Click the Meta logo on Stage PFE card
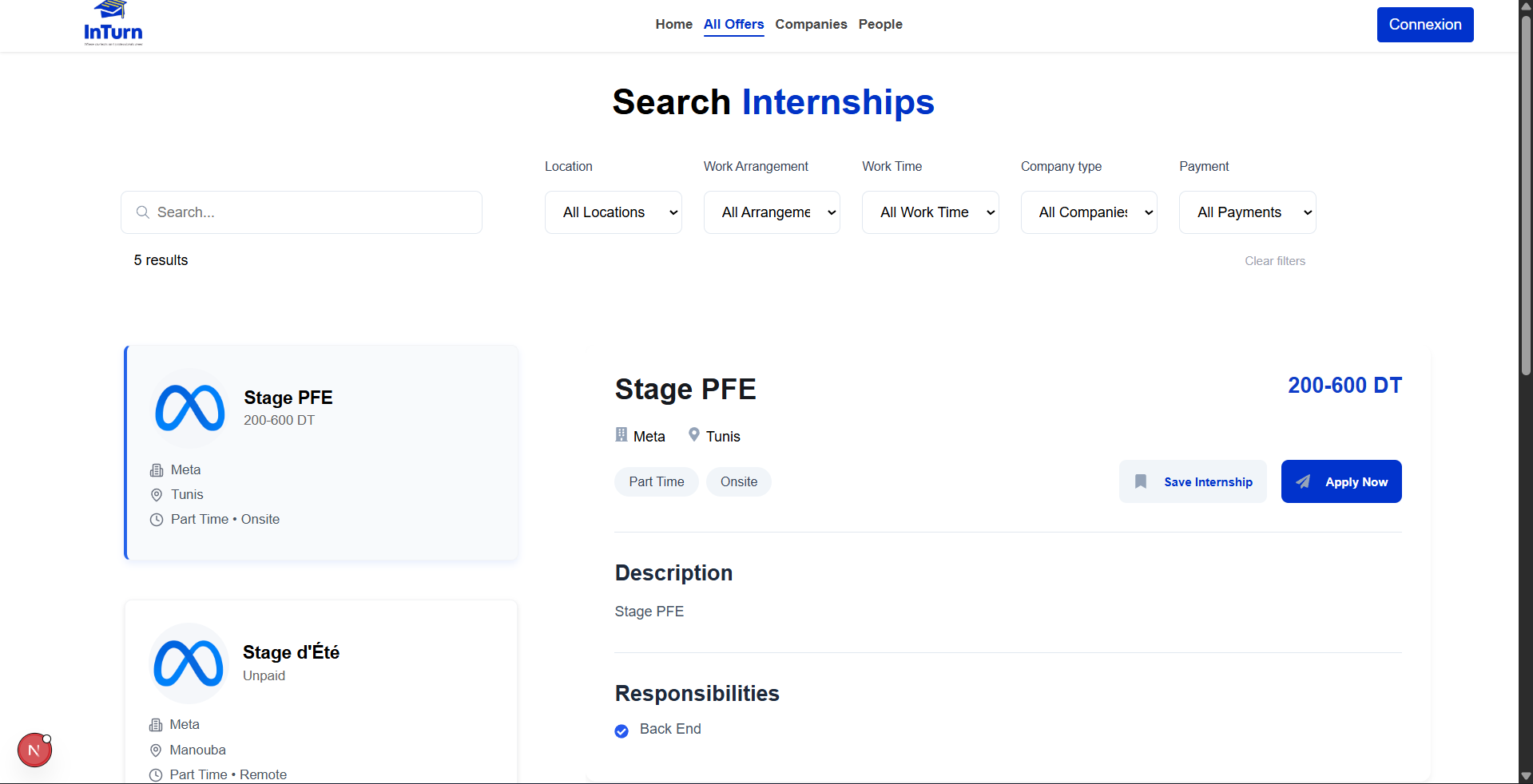This screenshot has height=784, width=1533. point(190,408)
